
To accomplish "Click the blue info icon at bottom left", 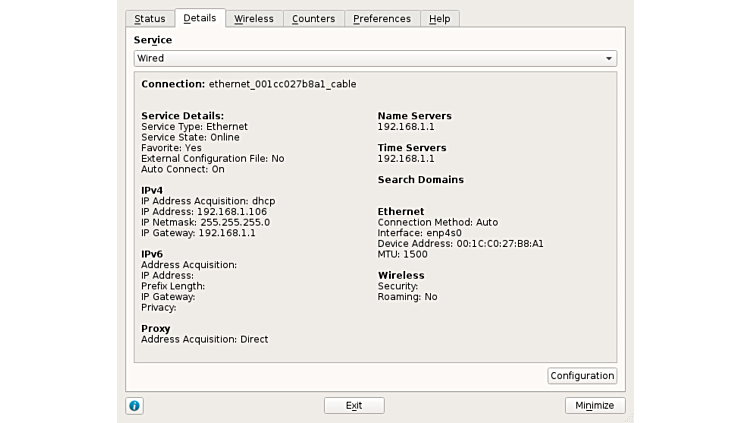I will (134, 405).
